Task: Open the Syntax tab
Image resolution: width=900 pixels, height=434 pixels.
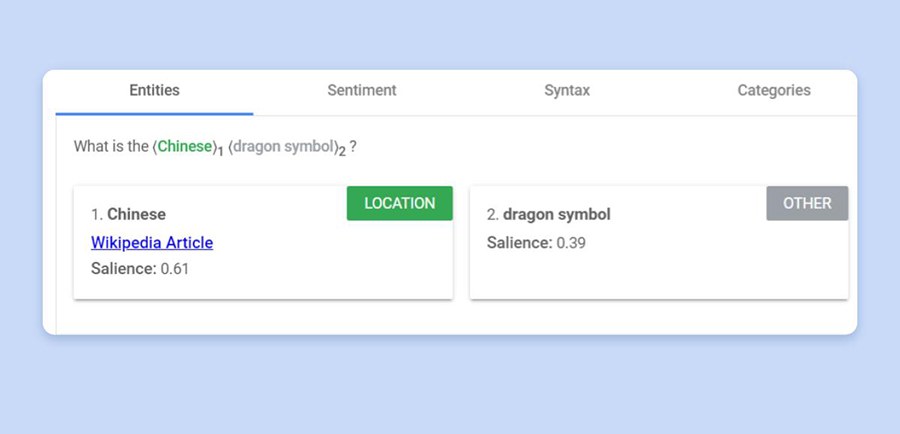Action: click(x=567, y=90)
